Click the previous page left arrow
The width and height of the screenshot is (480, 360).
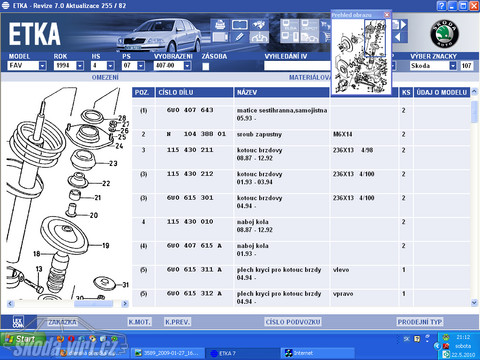(x=398, y=37)
